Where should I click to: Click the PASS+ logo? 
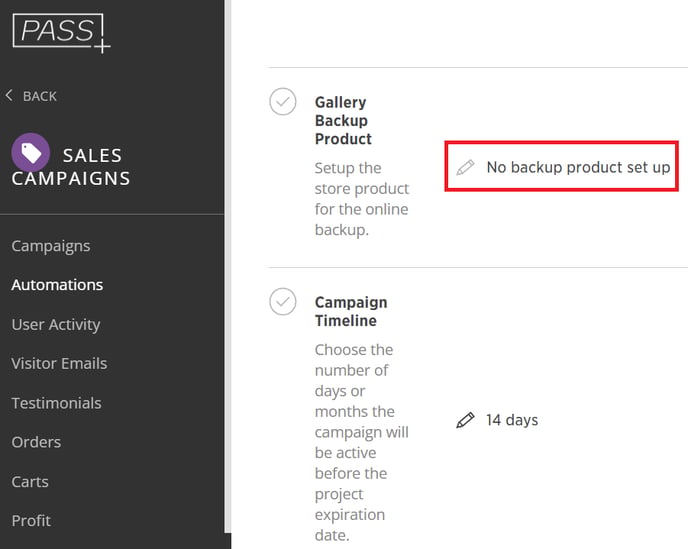click(60, 31)
